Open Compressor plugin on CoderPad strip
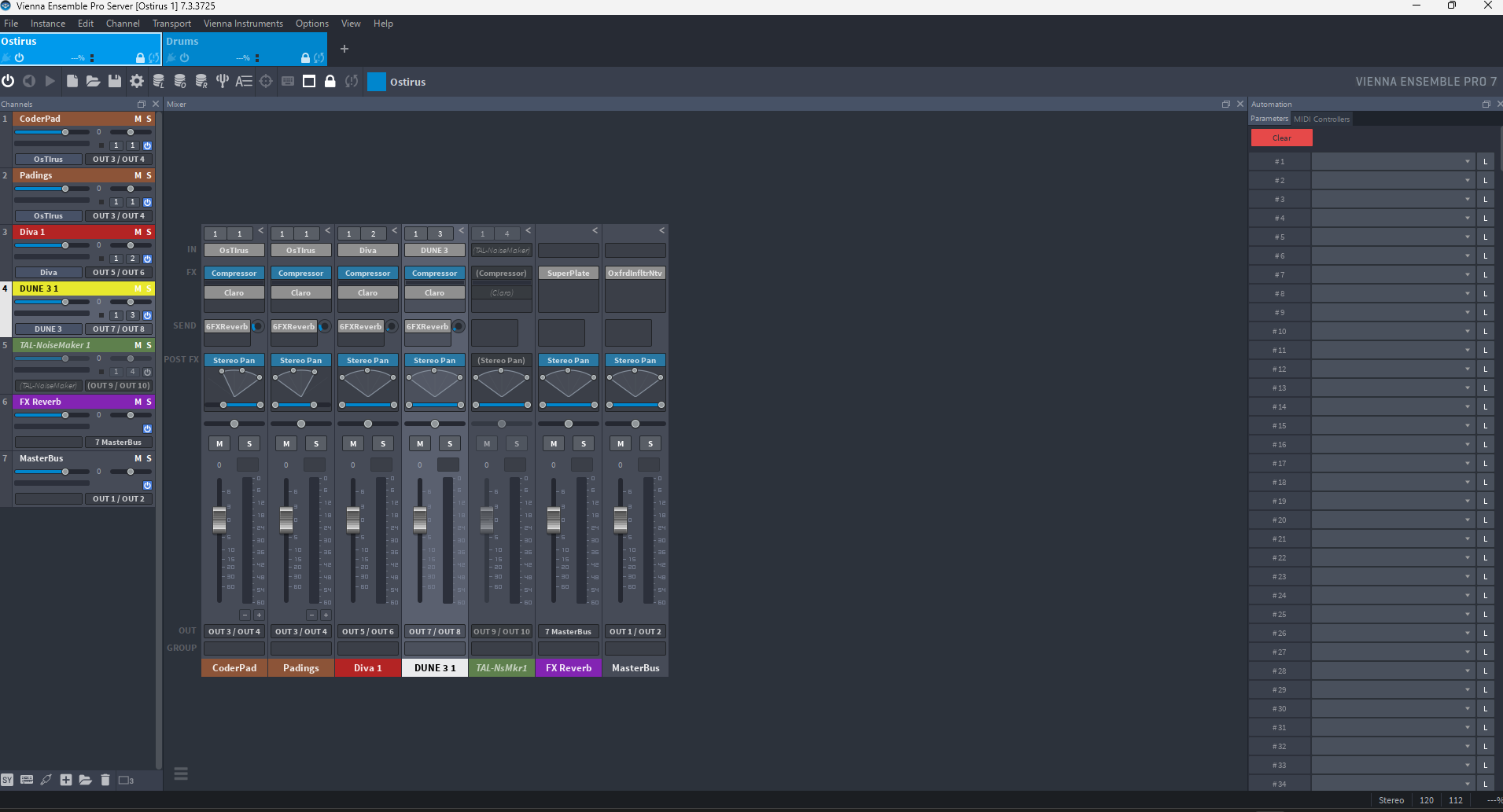 coord(234,273)
